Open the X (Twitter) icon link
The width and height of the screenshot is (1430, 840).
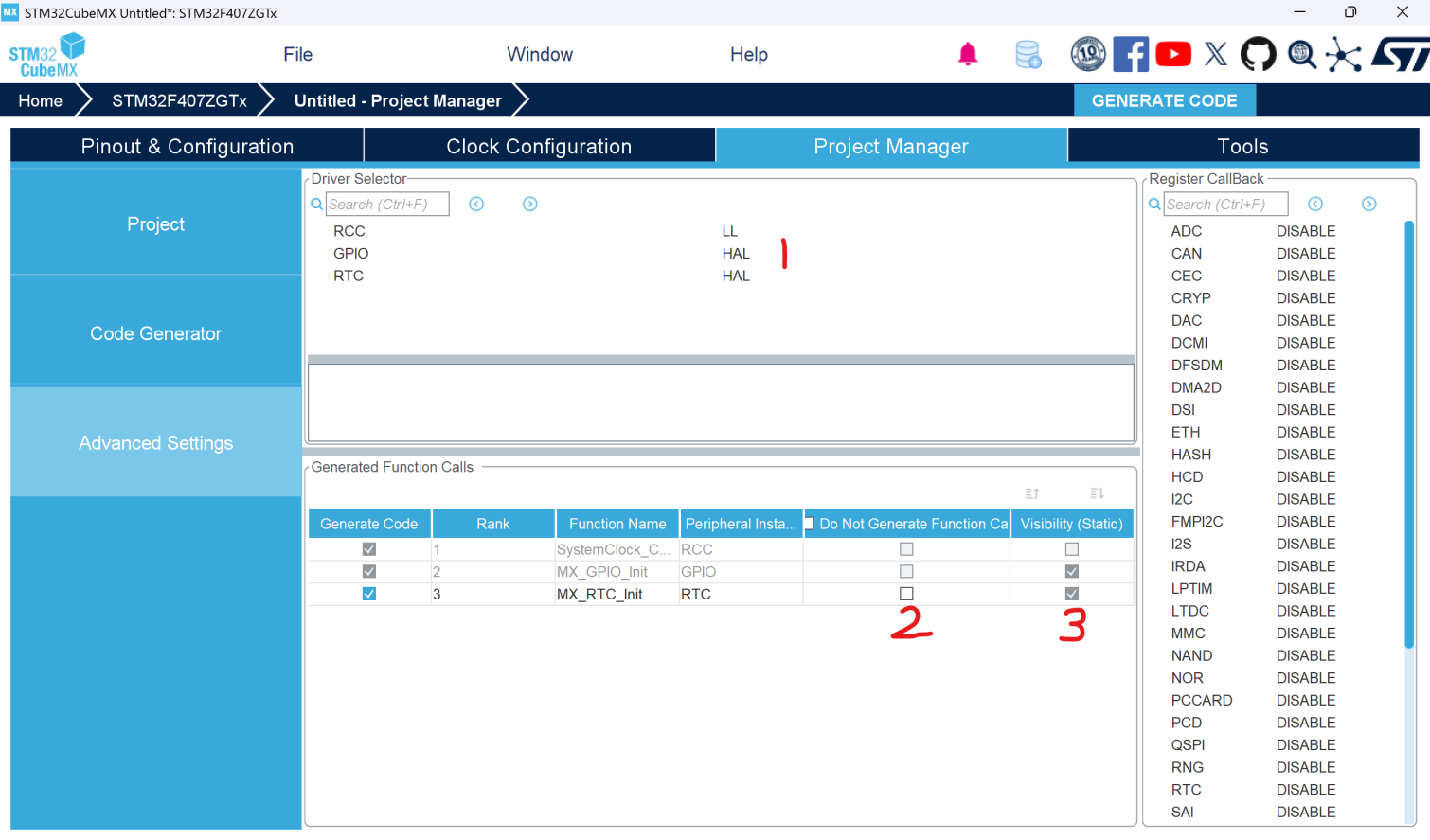(x=1216, y=54)
